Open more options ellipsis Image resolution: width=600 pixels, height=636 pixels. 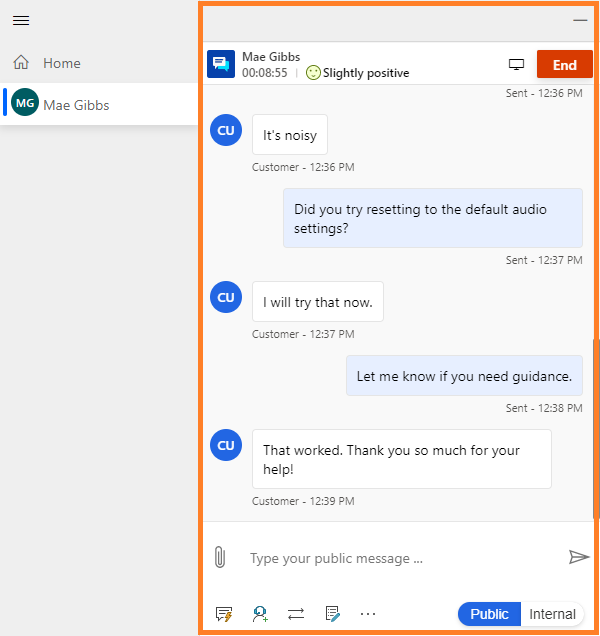coord(368,614)
